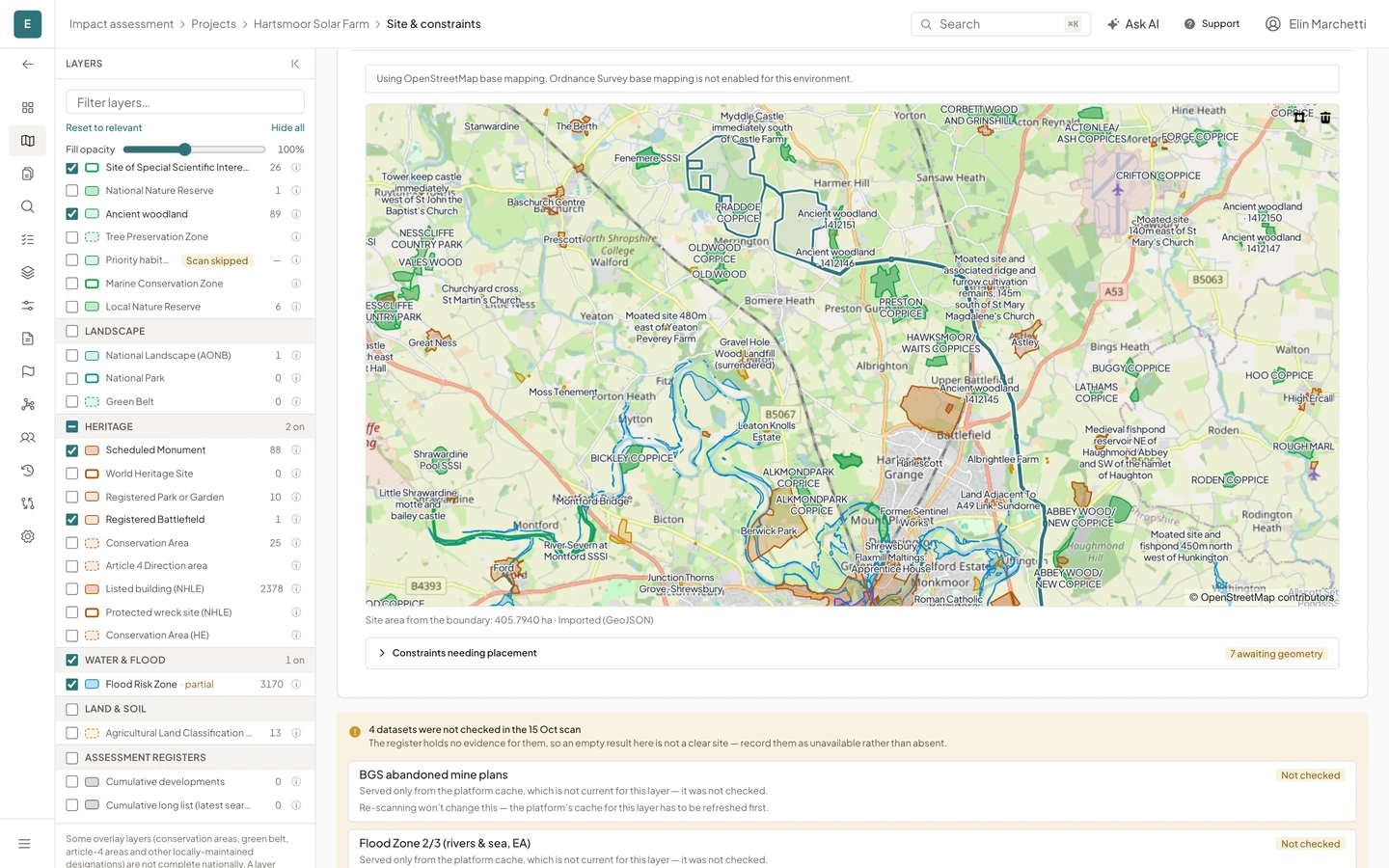Screen dimensions: 1389x868
Task: Uncheck the Ancient woodland layer
Action: [72, 214]
